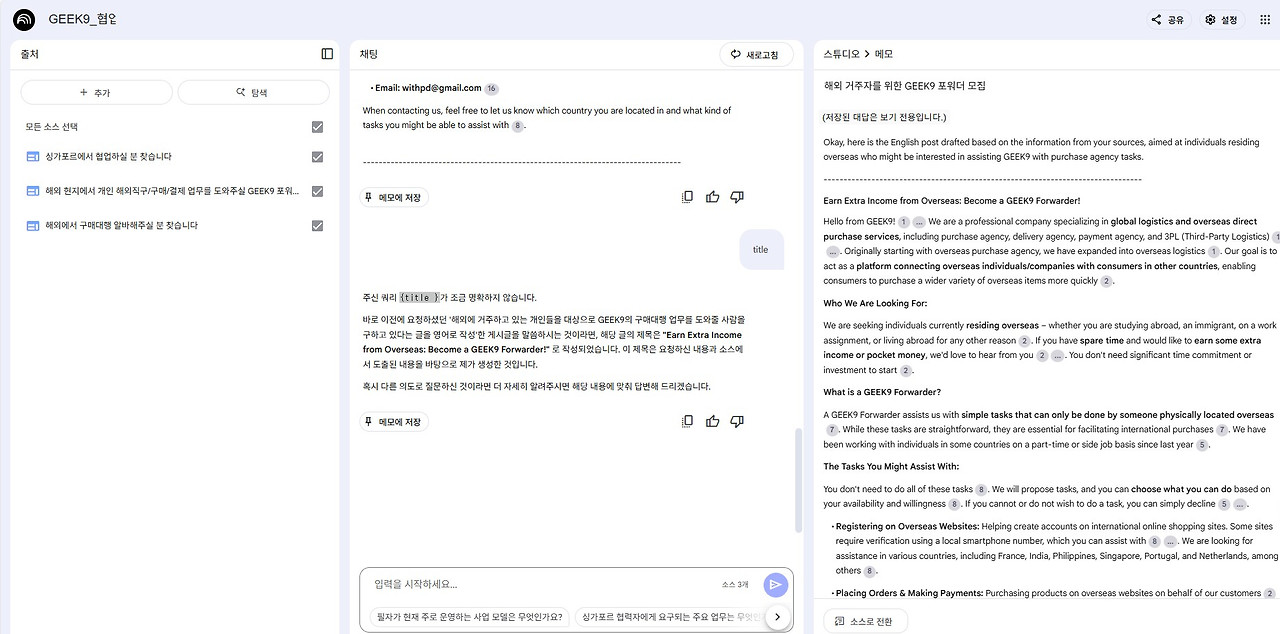Screen dimensions: 1280x634
Task: Collapse the 출처 sources panel
Action: click(326, 54)
